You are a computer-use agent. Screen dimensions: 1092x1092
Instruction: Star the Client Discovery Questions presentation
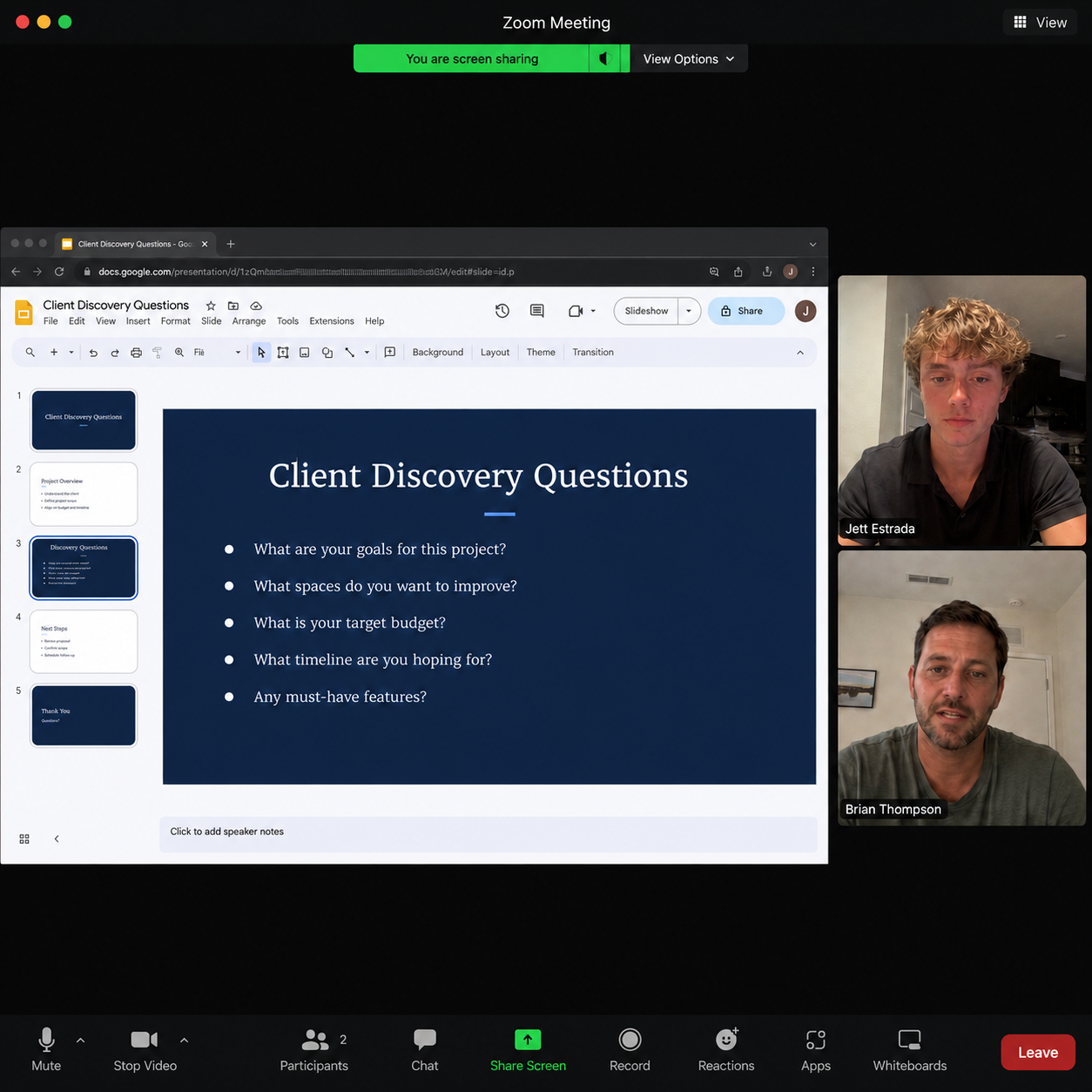[211, 306]
